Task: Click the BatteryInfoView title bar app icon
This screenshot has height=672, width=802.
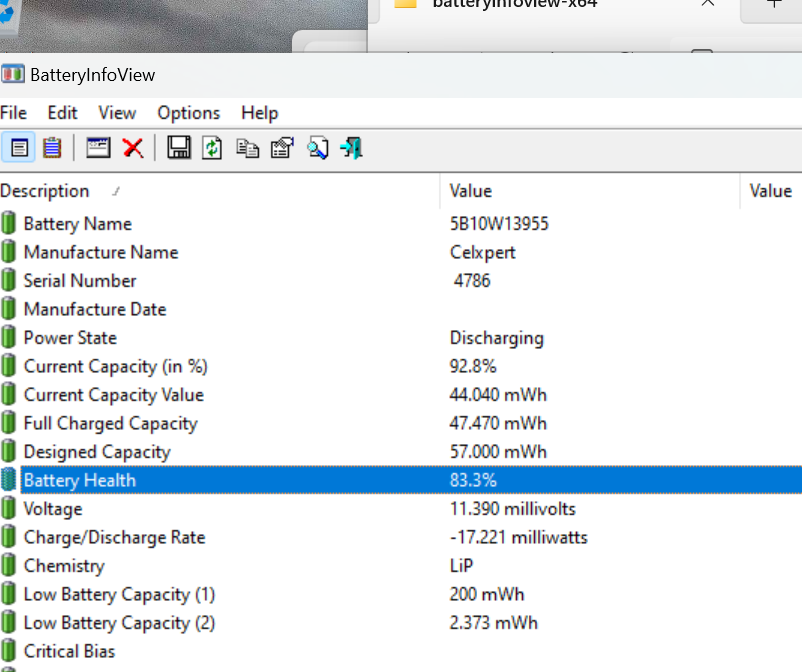Action: tap(13, 75)
